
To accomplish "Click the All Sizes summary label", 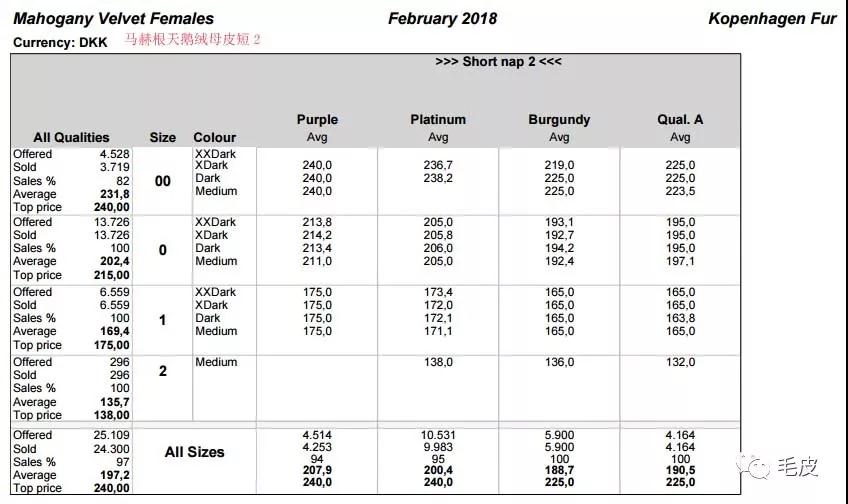I will pyautogui.click(x=194, y=452).
